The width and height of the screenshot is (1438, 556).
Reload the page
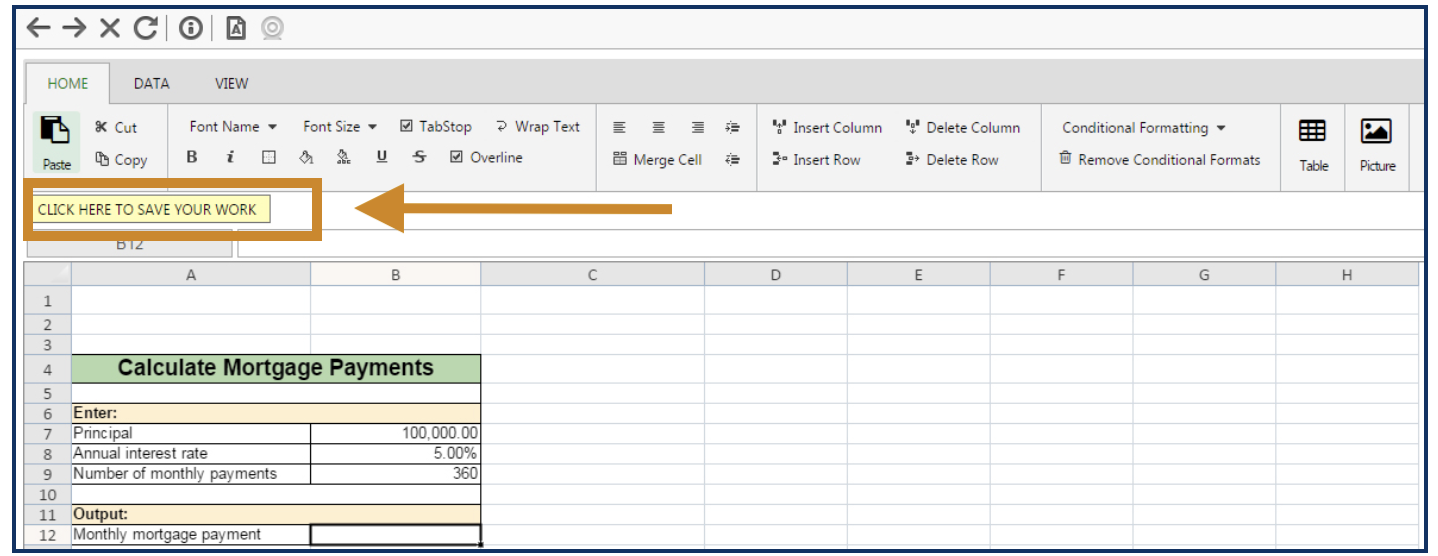click(x=145, y=28)
